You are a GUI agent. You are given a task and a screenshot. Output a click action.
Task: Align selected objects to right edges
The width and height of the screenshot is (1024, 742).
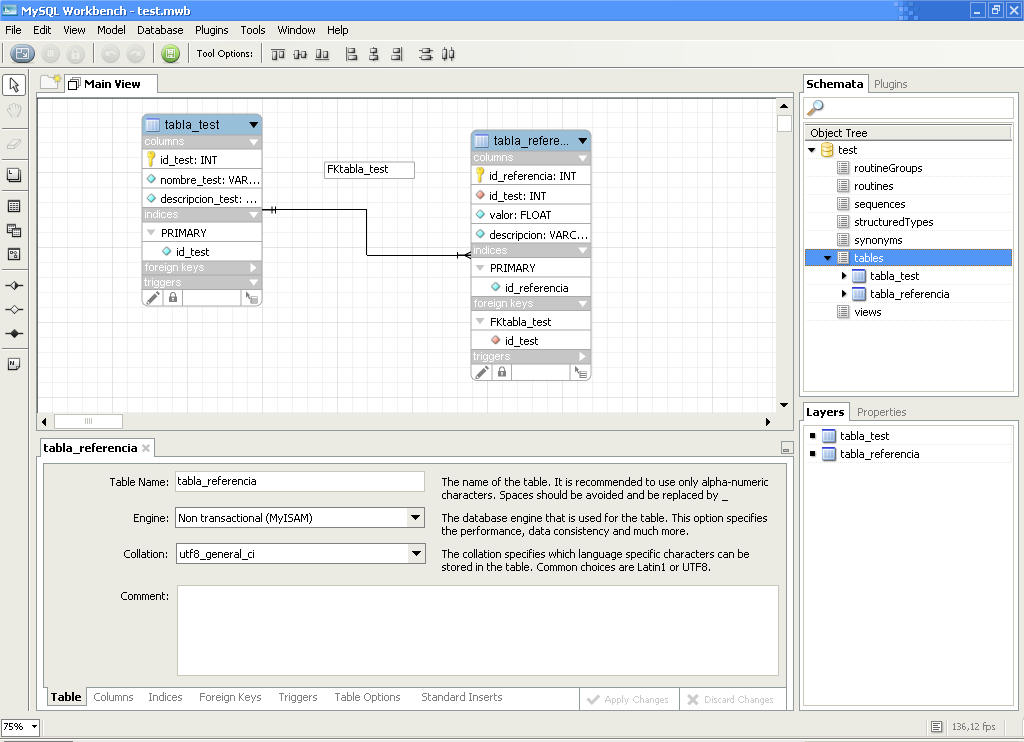[x=396, y=54]
